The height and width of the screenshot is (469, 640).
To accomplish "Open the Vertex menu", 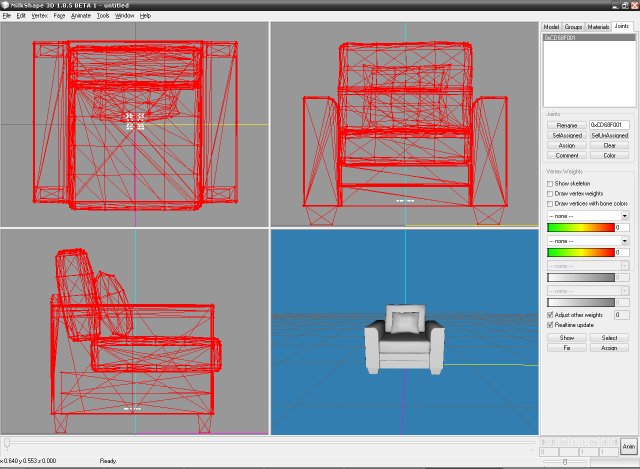I will [39, 16].
